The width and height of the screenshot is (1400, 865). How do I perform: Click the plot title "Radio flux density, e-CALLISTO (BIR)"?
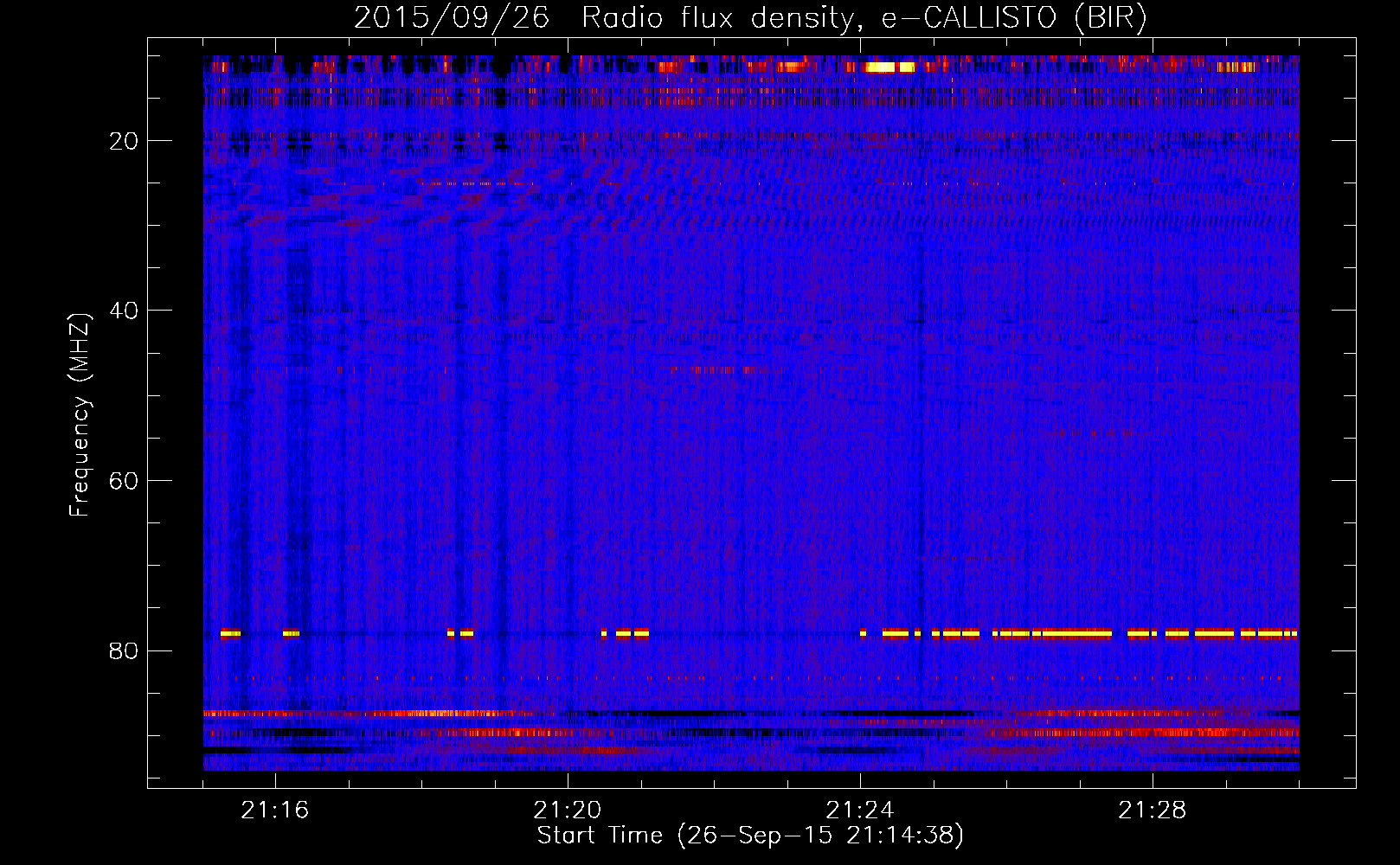864,18
